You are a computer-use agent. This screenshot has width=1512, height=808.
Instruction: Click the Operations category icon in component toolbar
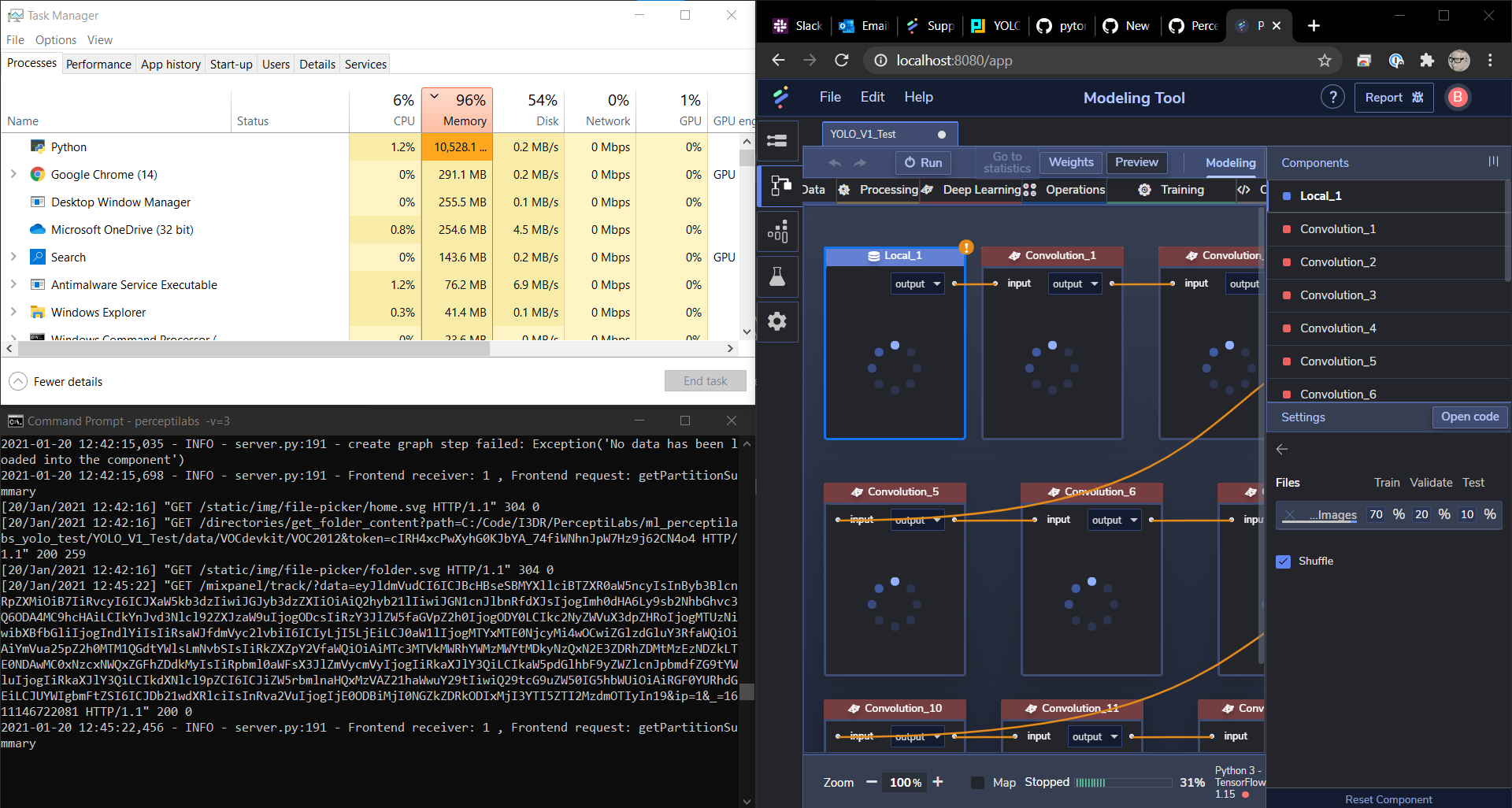click(x=1029, y=190)
